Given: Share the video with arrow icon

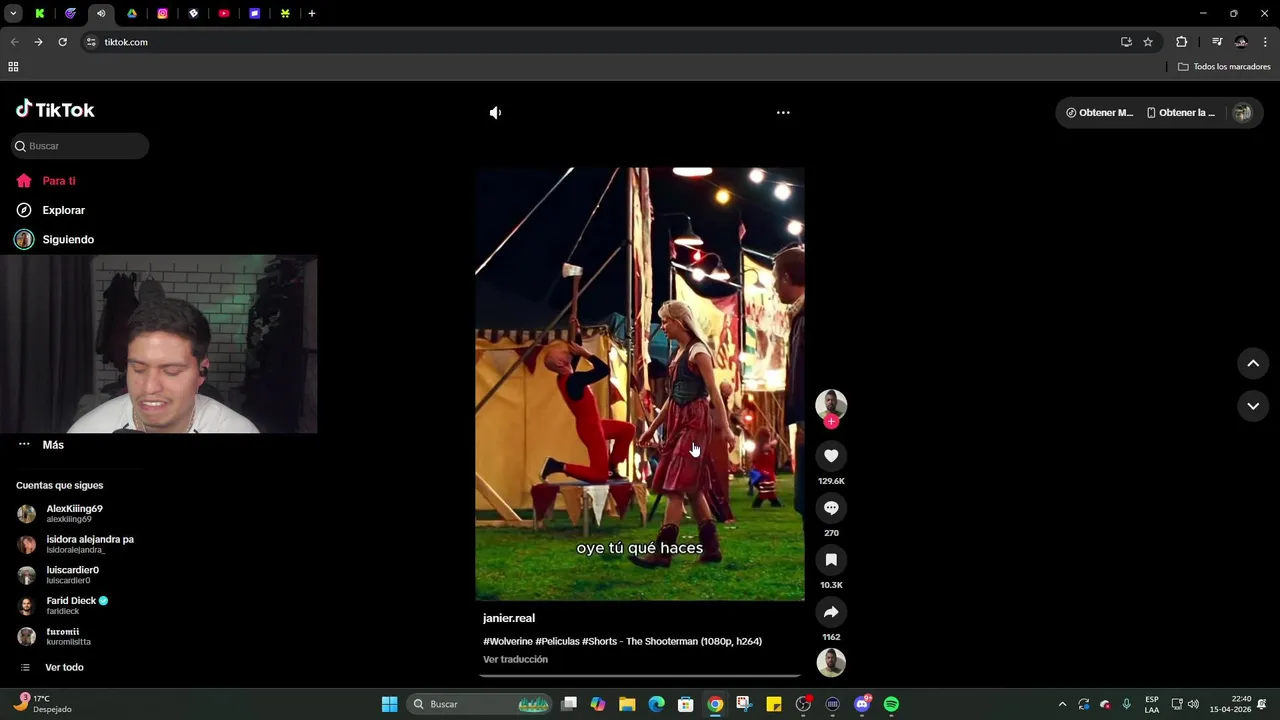Looking at the screenshot, I should point(831,612).
